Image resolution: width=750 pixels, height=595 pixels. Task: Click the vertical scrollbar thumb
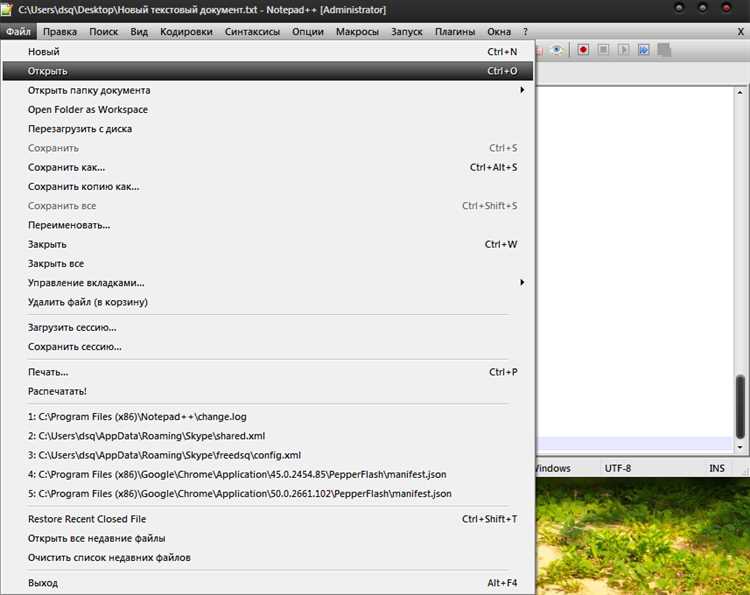(x=740, y=407)
